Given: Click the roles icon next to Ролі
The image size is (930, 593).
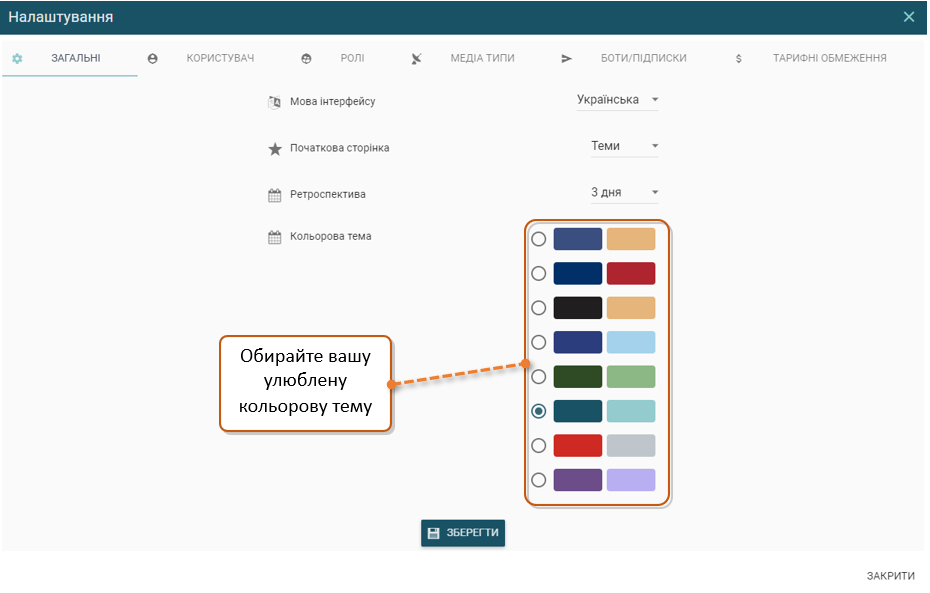Looking at the screenshot, I should (x=306, y=58).
